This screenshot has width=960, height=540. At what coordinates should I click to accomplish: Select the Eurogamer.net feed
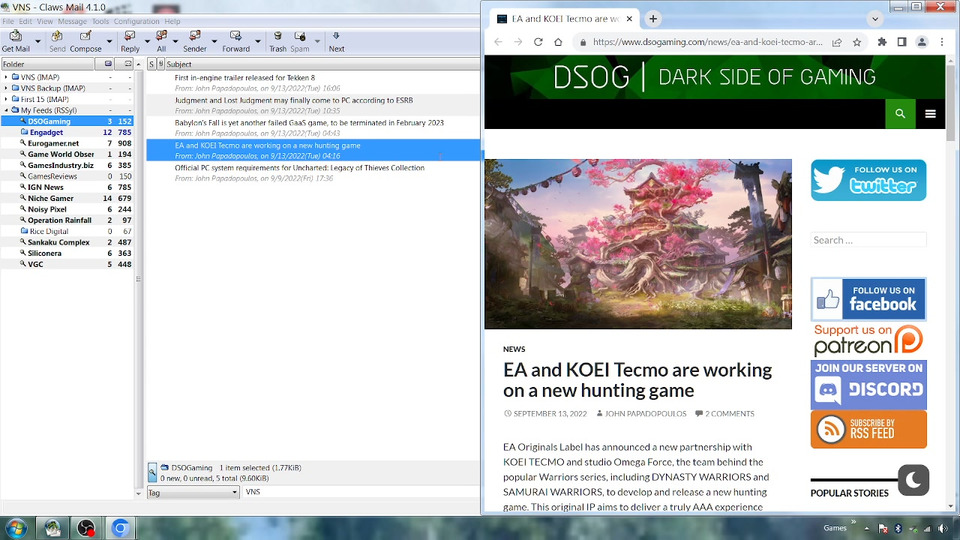53,143
